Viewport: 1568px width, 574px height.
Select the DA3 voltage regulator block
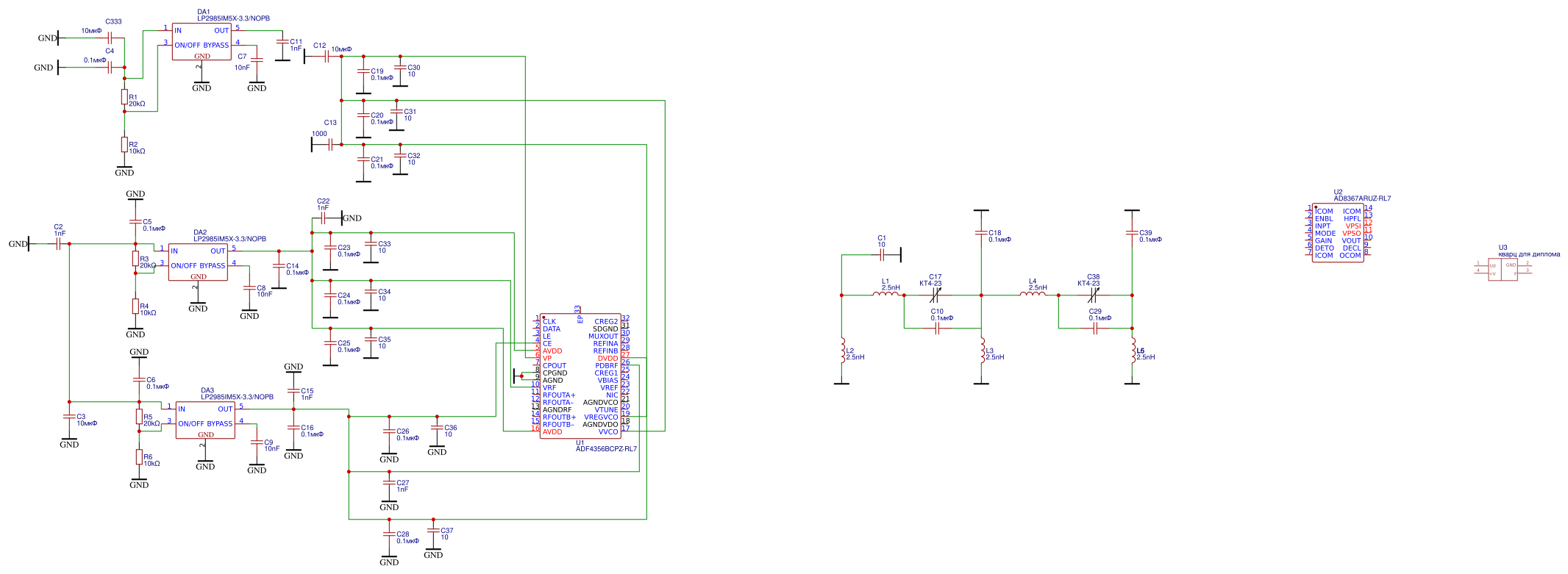click(205, 420)
